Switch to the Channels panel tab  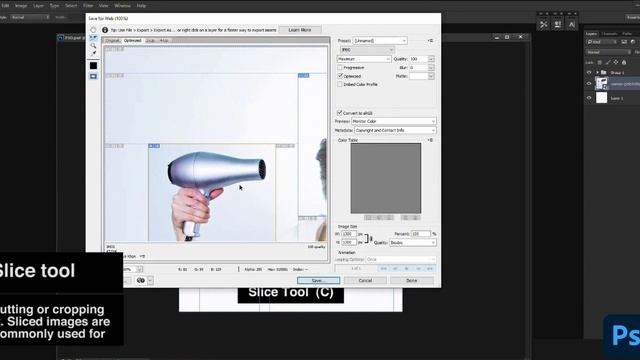pyautogui.click(x=609, y=33)
